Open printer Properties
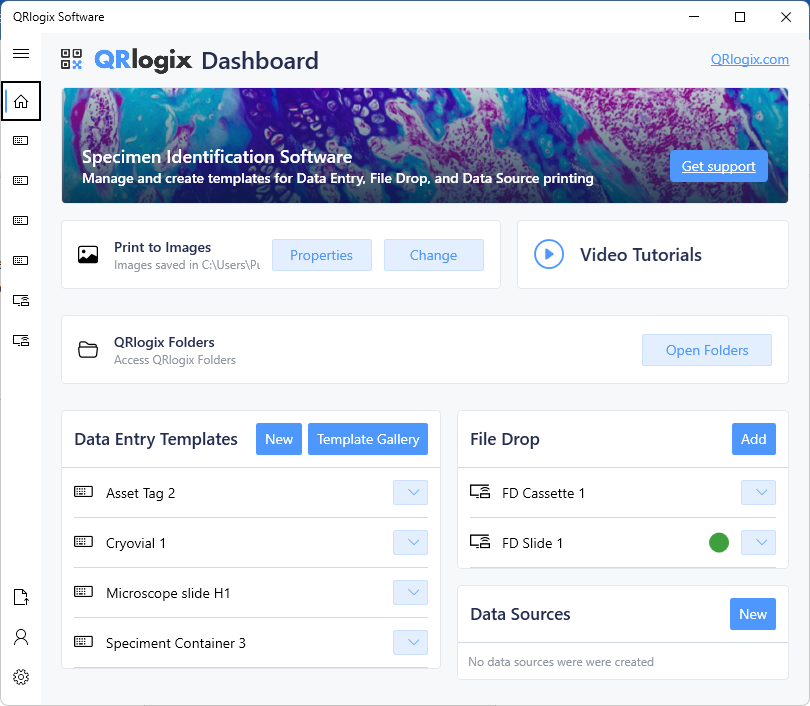This screenshot has width=810, height=706. pyautogui.click(x=321, y=255)
